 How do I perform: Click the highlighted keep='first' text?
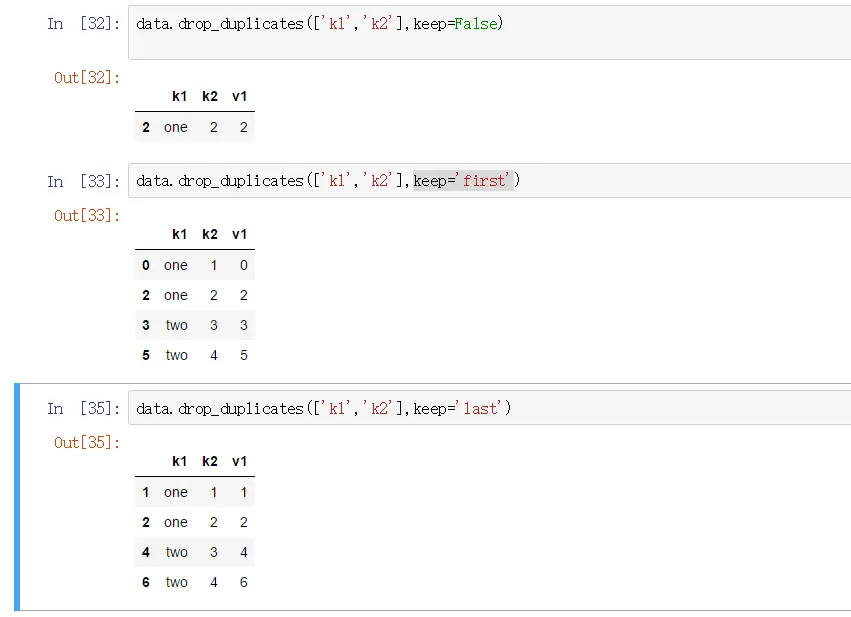(x=463, y=180)
